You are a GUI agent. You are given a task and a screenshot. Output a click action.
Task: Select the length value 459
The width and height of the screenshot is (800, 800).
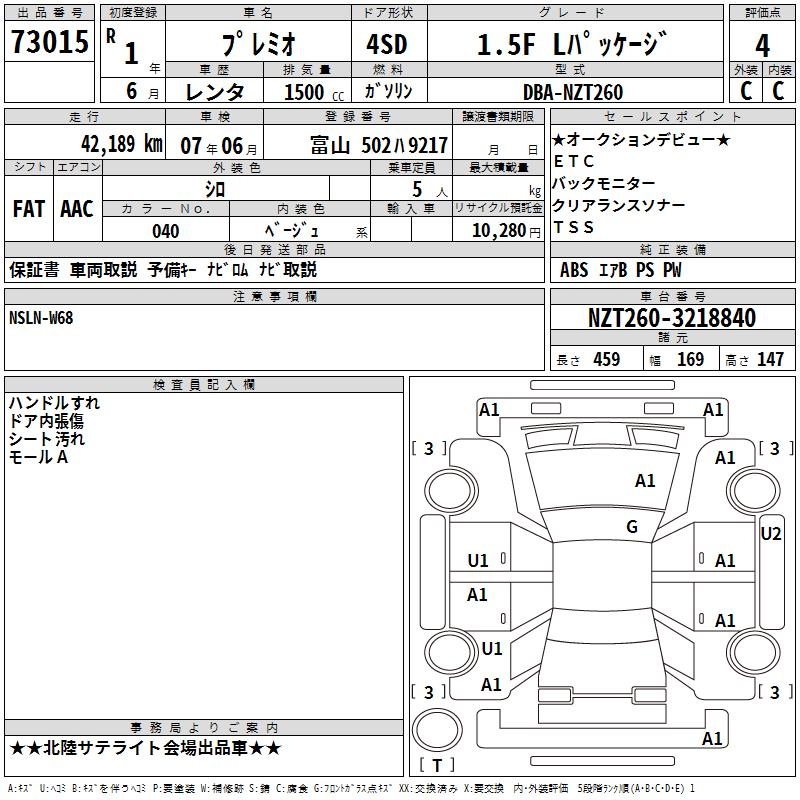click(607, 359)
